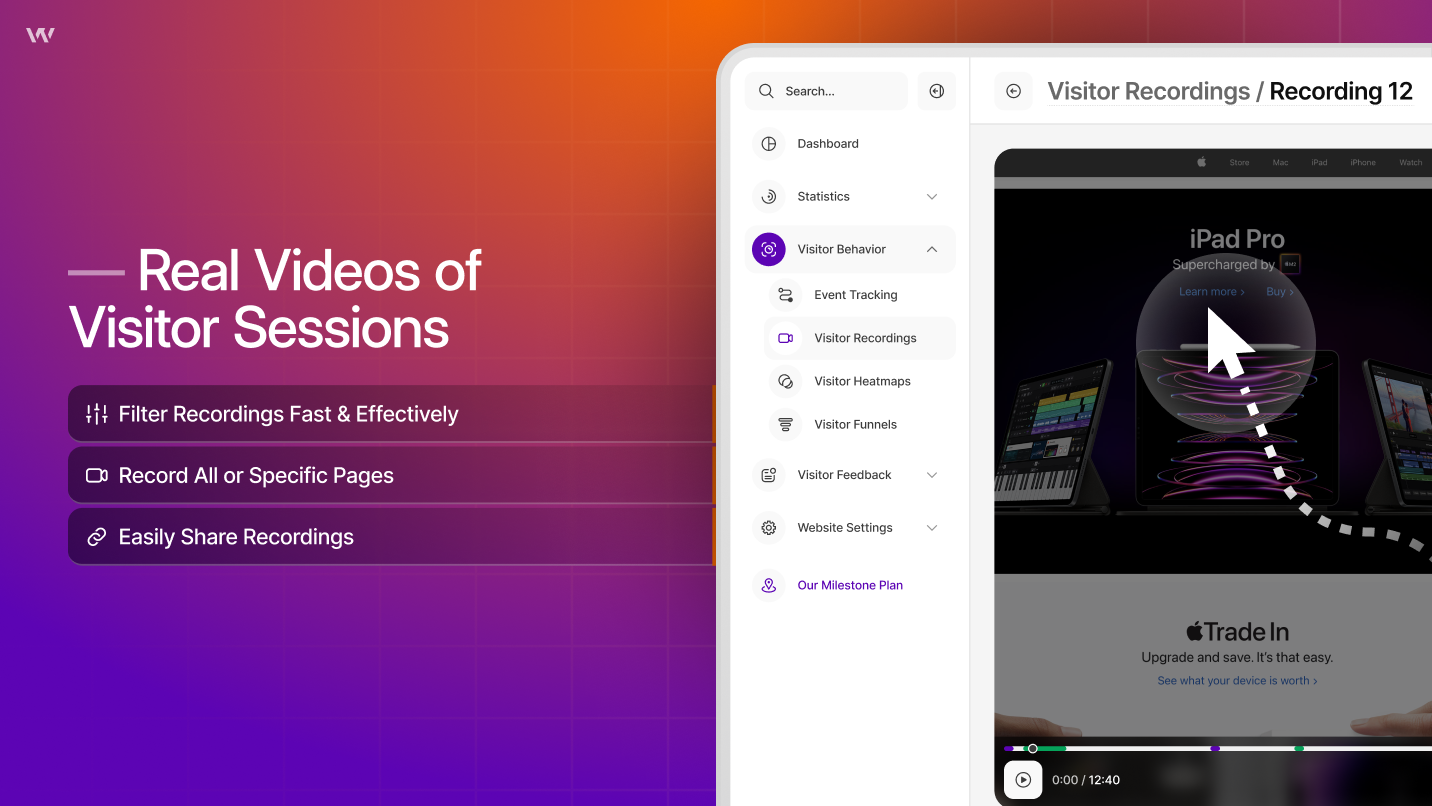This screenshot has width=1432, height=806.
Task: Jump to the purple timeline marker
Action: pos(1215,748)
